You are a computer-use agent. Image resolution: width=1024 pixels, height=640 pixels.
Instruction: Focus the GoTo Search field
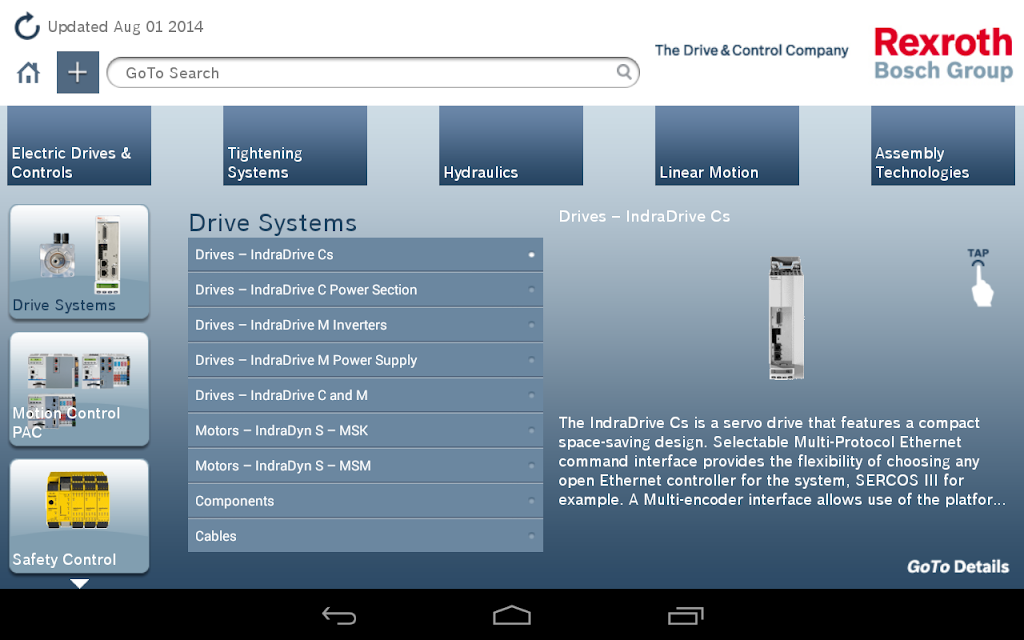tap(373, 72)
